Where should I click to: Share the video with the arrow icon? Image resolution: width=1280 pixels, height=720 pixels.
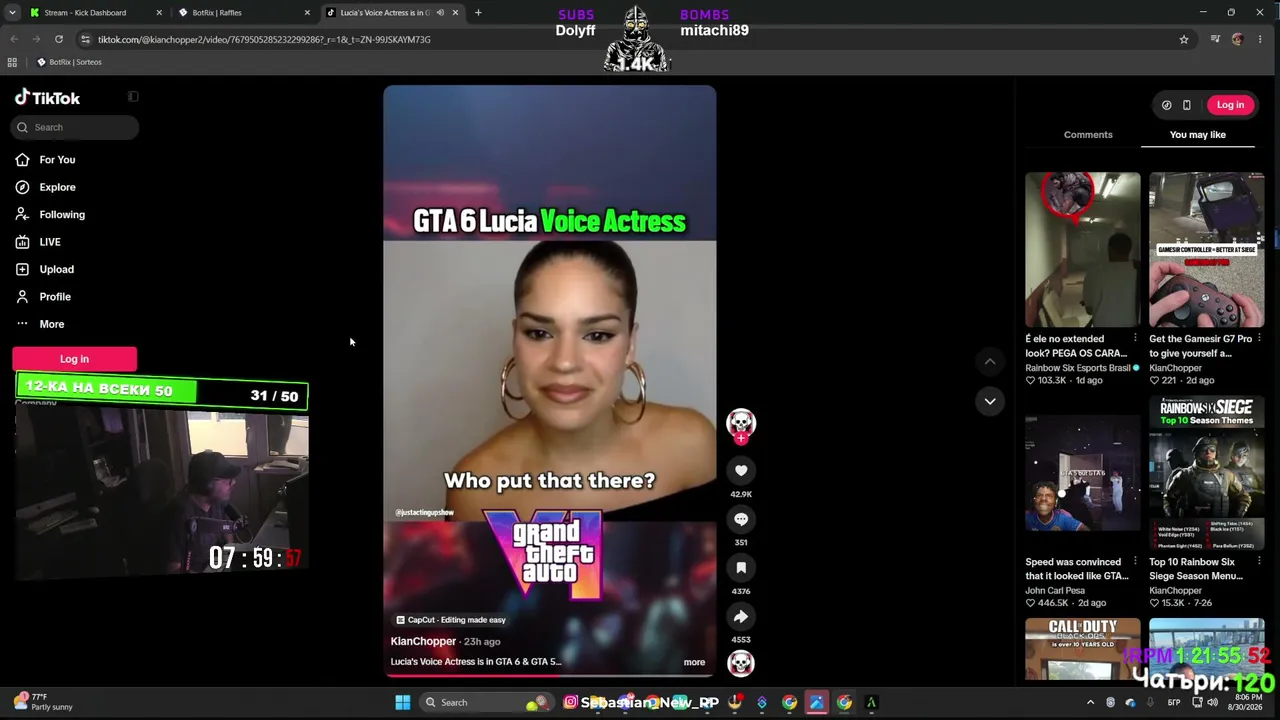[741, 616]
